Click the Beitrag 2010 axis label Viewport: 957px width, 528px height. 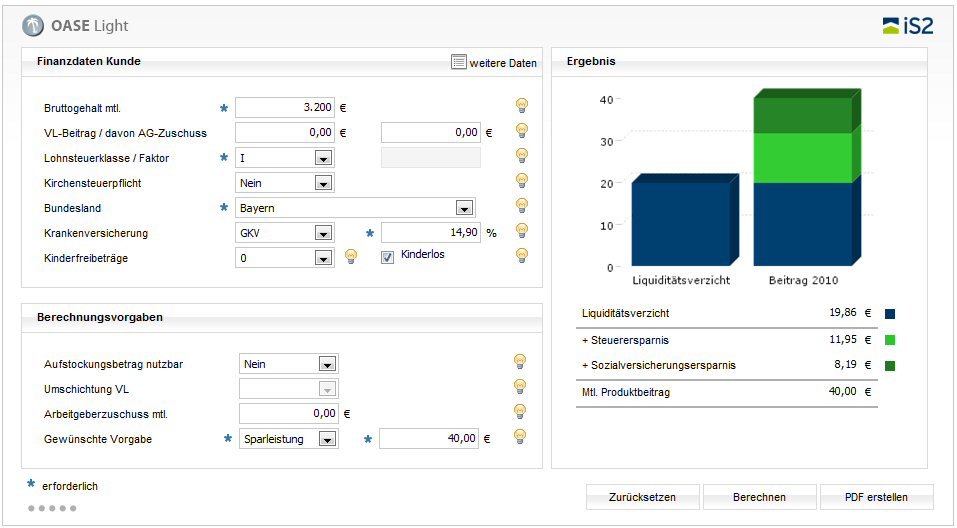(x=803, y=280)
